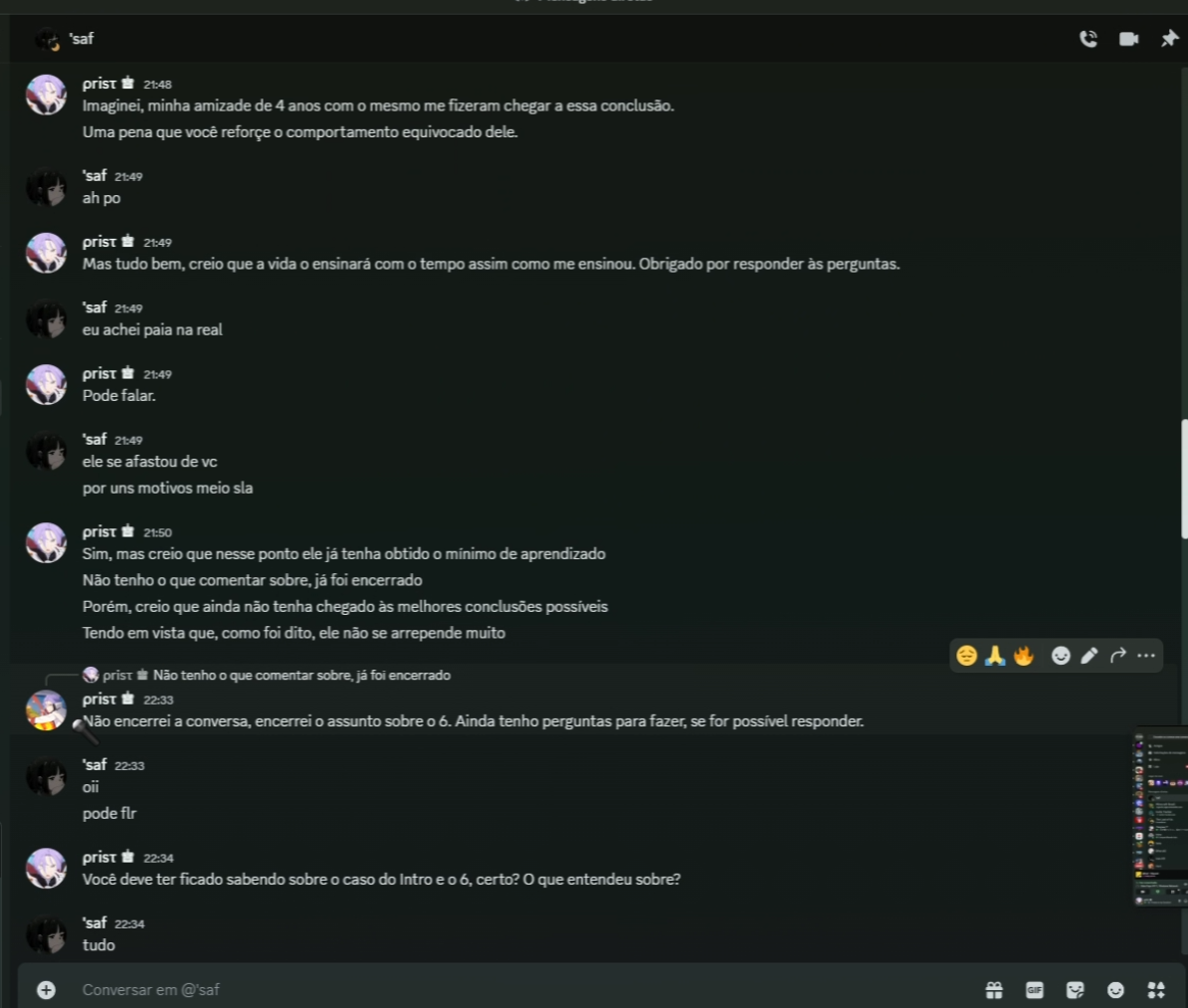Edit the hovered message with pencil icon
1188x1008 pixels.
1089,656
